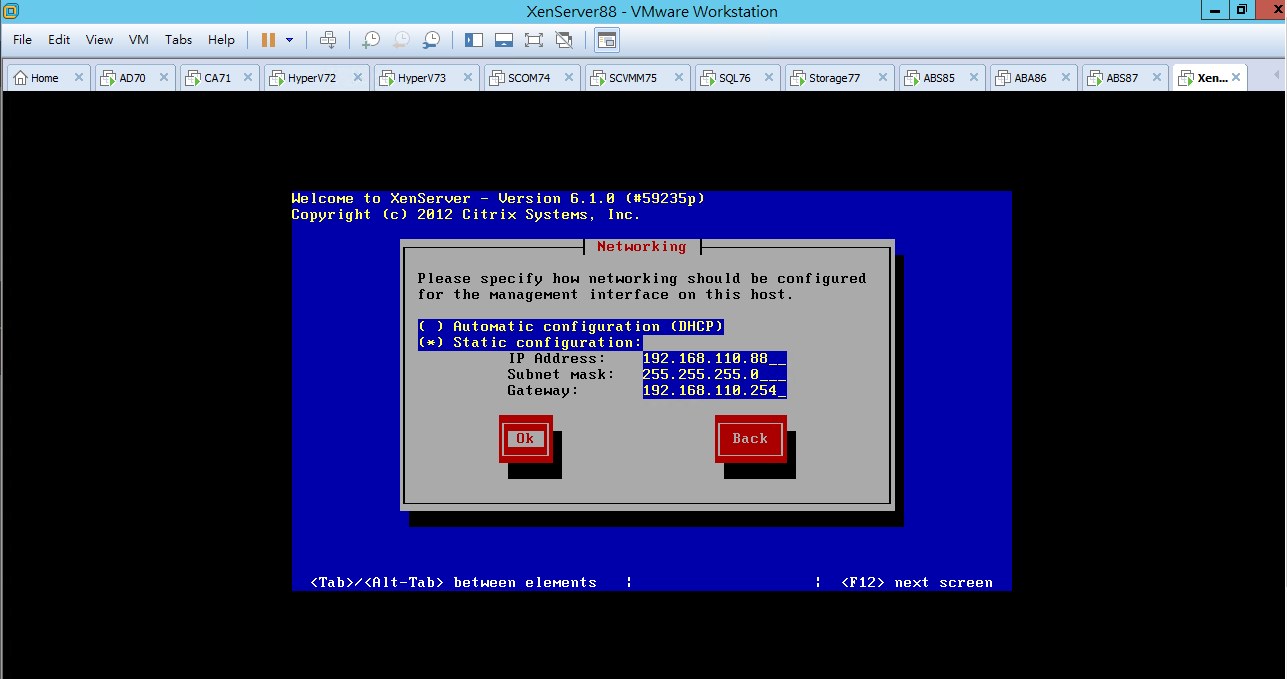This screenshot has width=1287, height=679.
Task: Close the SCVMM75 tab
Action: tap(681, 78)
